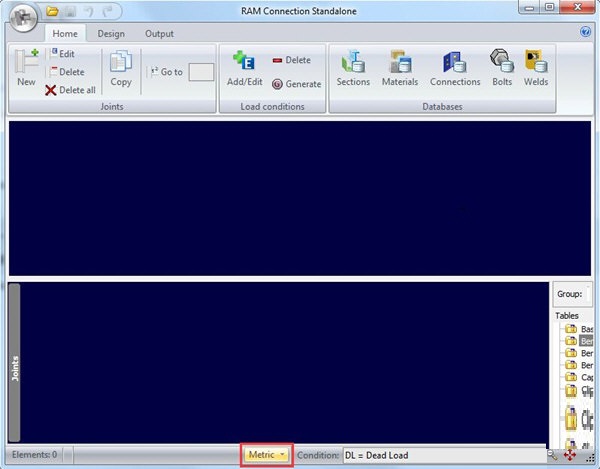Image resolution: width=600 pixels, height=469 pixels.
Task: Open the Materials database
Action: point(400,68)
